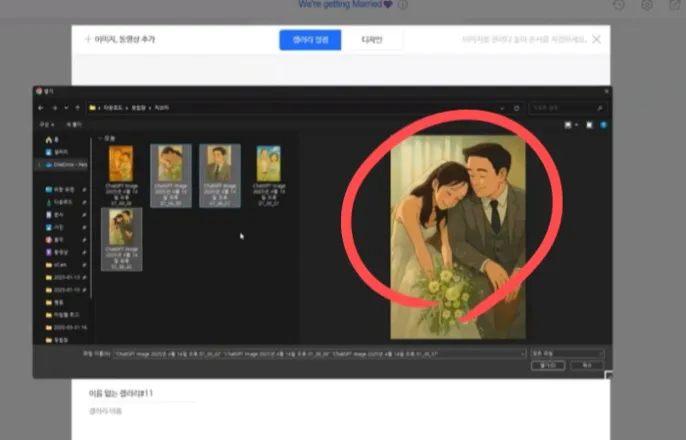Click the large wedding couple preview image
This screenshot has width=686, height=440.
pyautogui.click(x=458, y=237)
